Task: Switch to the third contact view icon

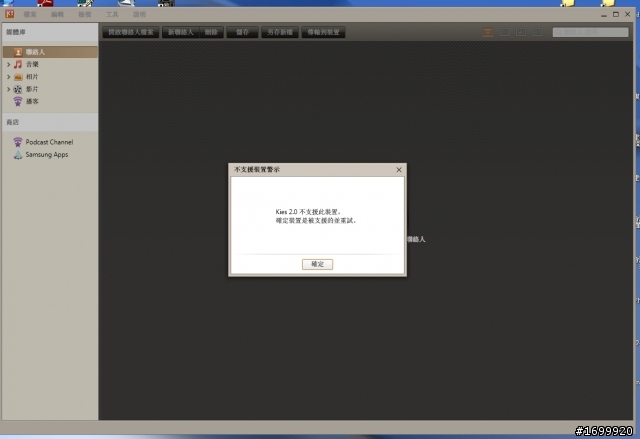Action: (x=521, y=32)
